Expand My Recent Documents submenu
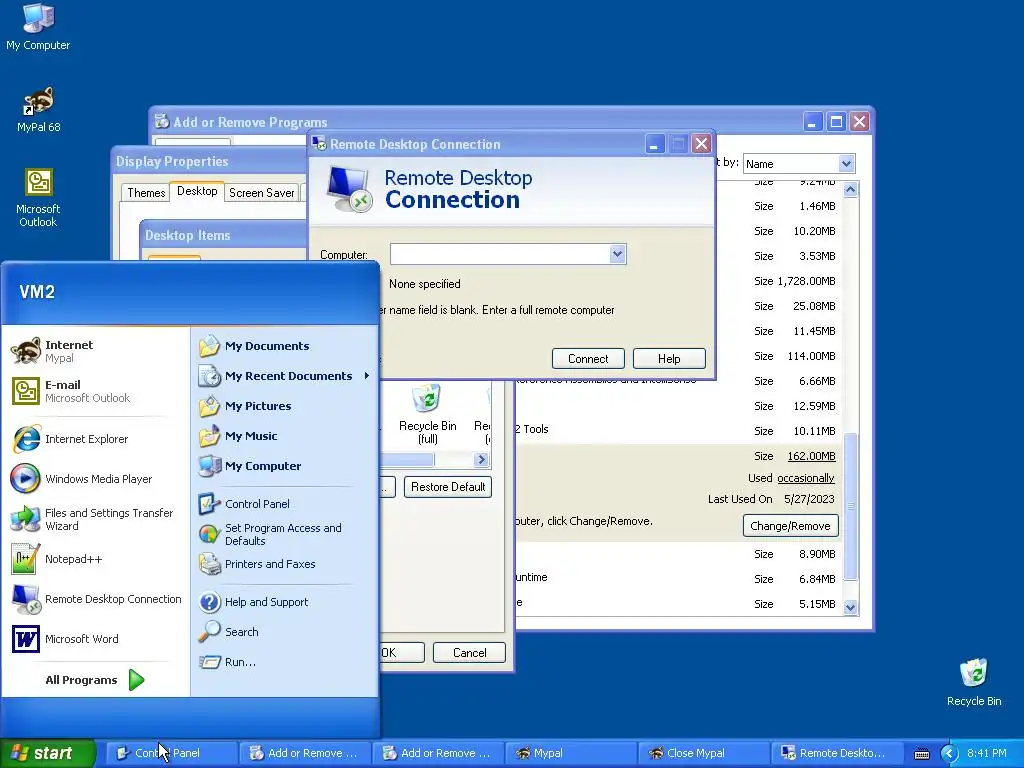Screen dimensions: 1024x768 (284, 376)
